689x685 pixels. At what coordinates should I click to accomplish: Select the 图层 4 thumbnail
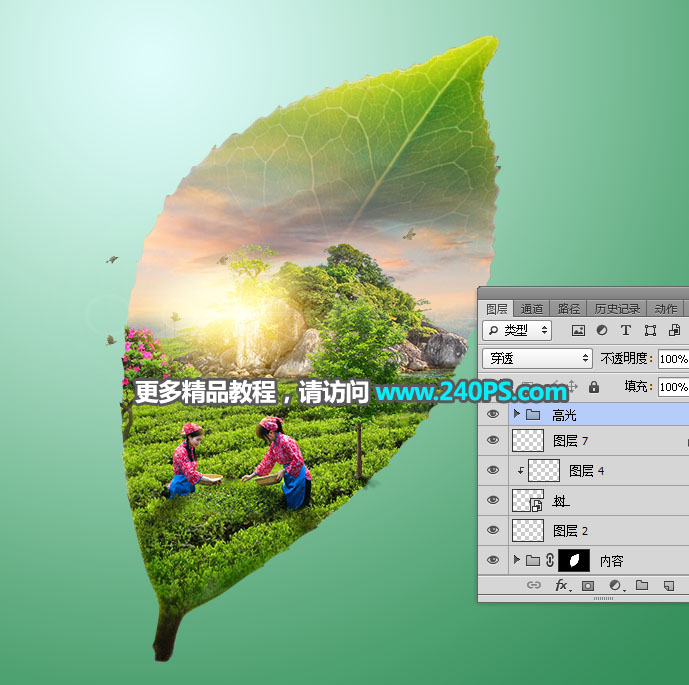point(544,470)
